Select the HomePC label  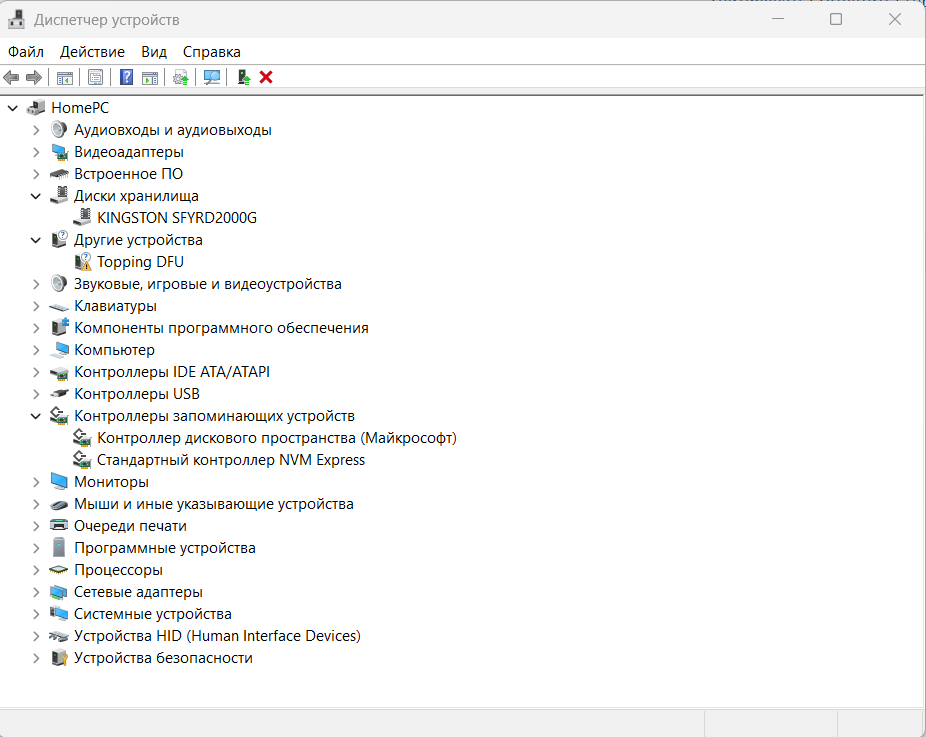click(80, 107)
